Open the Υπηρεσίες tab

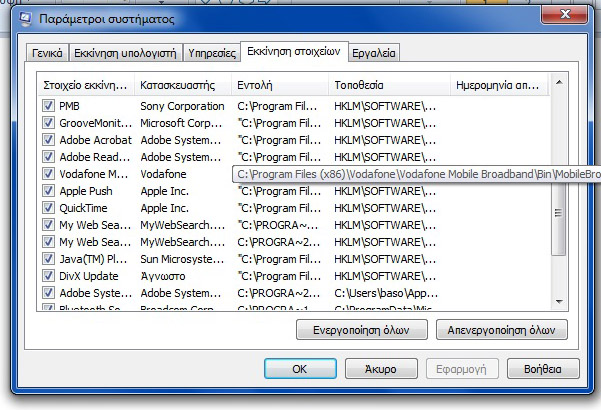pos(212,53)
